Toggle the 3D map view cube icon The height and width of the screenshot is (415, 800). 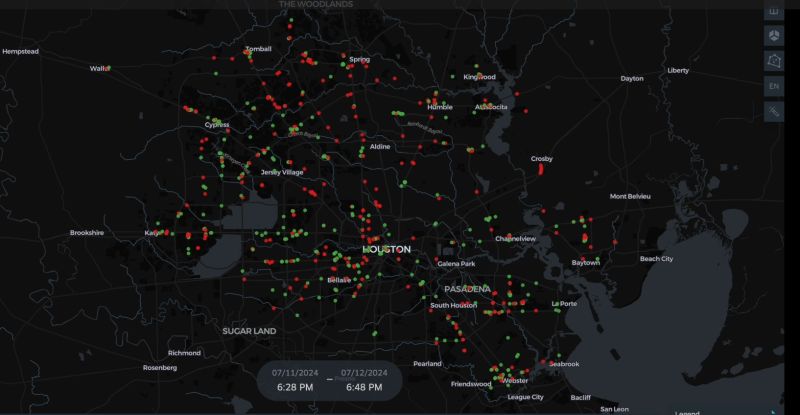point(774,36)
